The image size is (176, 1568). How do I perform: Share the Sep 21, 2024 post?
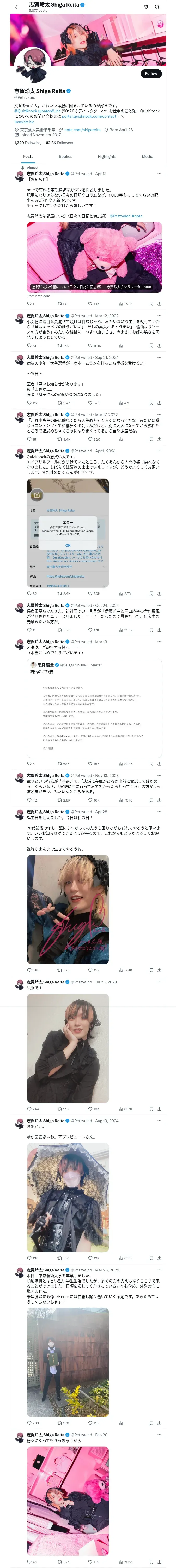159,403
